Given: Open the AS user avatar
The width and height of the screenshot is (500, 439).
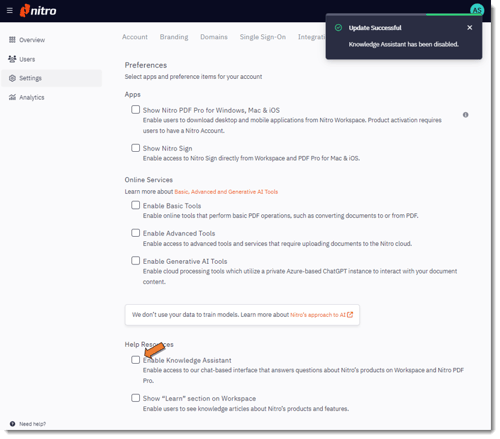Looking at the screenshot, I should (x=477, y=10).
